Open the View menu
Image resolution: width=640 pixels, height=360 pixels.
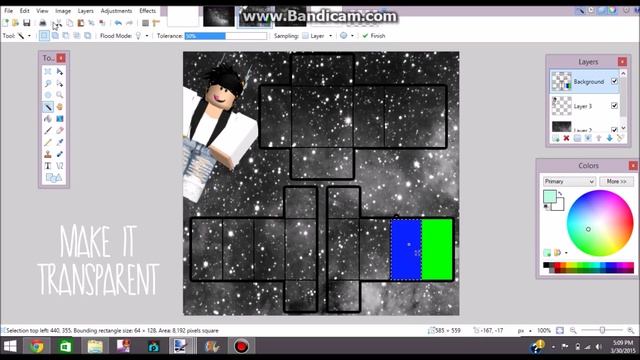42,11
